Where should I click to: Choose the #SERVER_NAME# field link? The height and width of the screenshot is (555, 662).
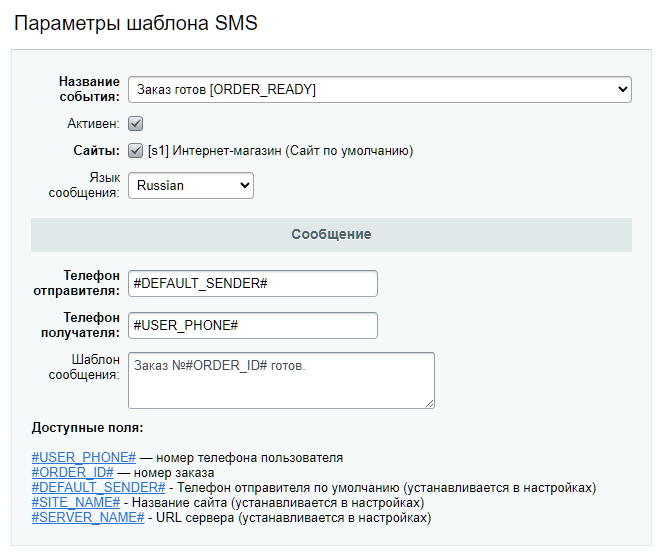pos(87,519)
